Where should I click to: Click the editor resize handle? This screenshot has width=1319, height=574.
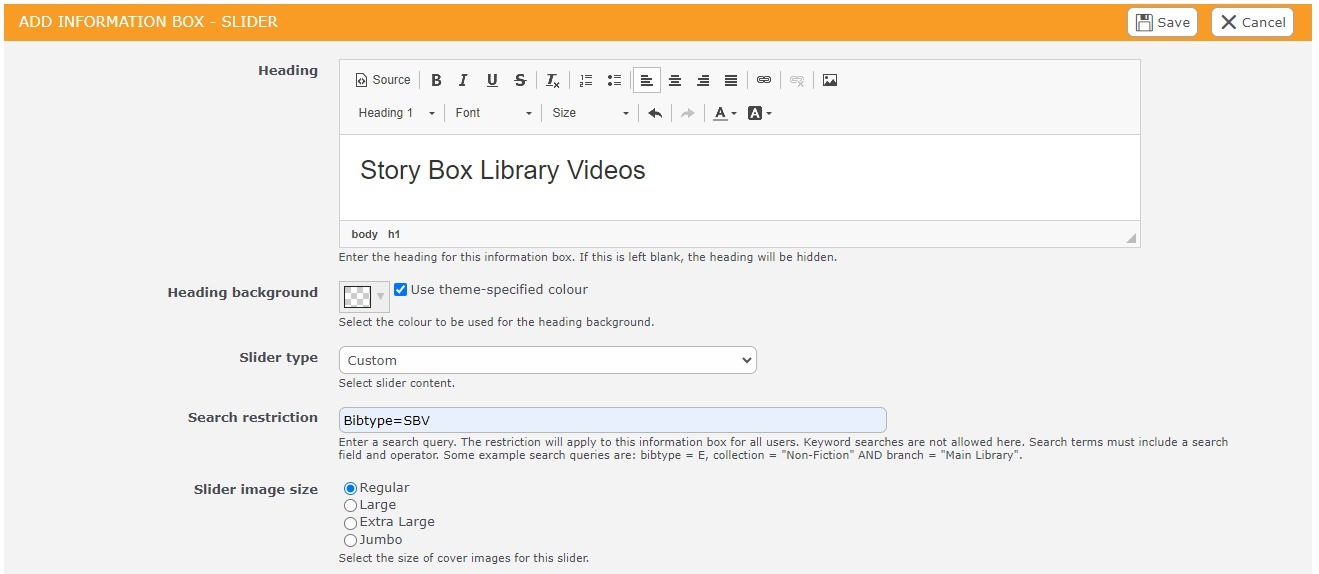1131,238
